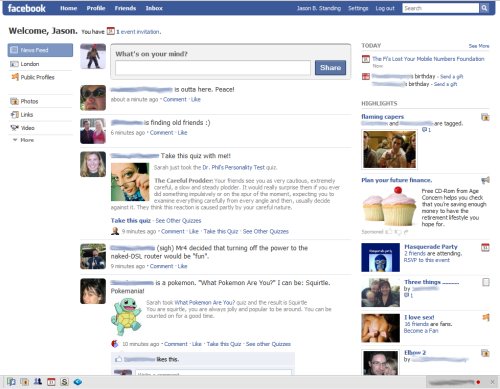Open the Friends tab in top navigation
The width and height of the screenshot is (500, 389).
click(125, 8)
